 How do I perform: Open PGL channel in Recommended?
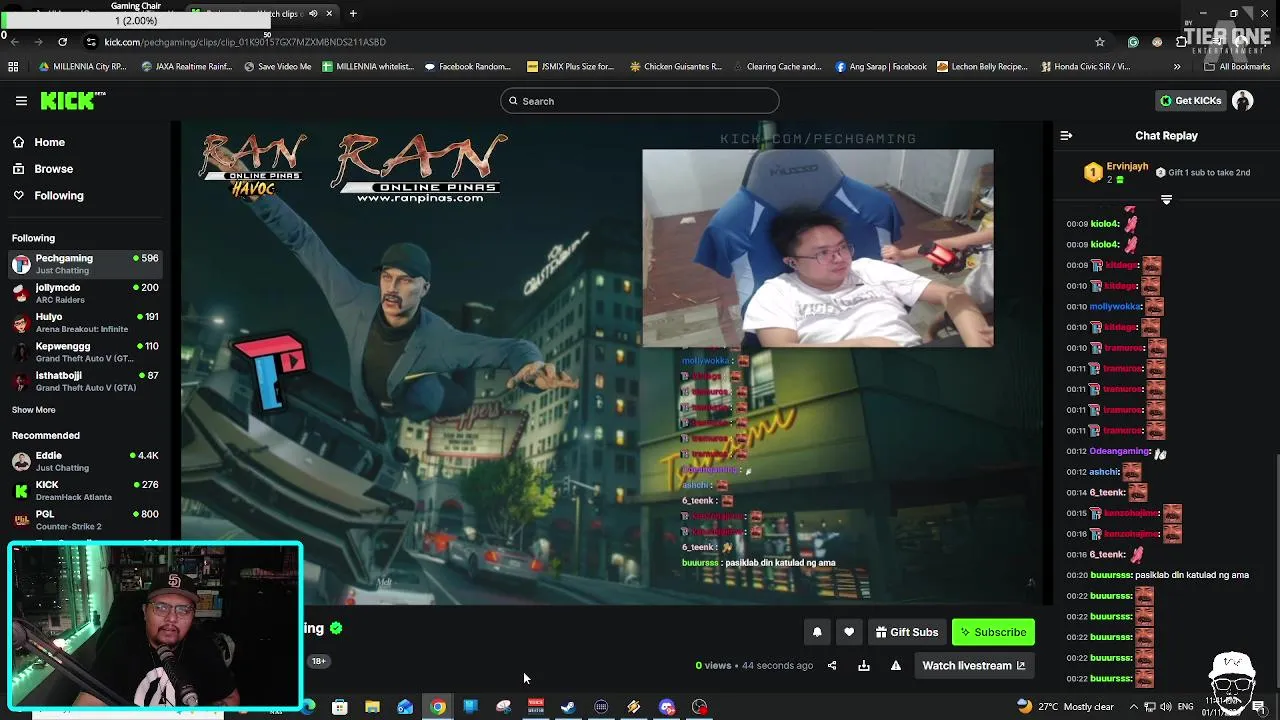(x=85, y=520)
